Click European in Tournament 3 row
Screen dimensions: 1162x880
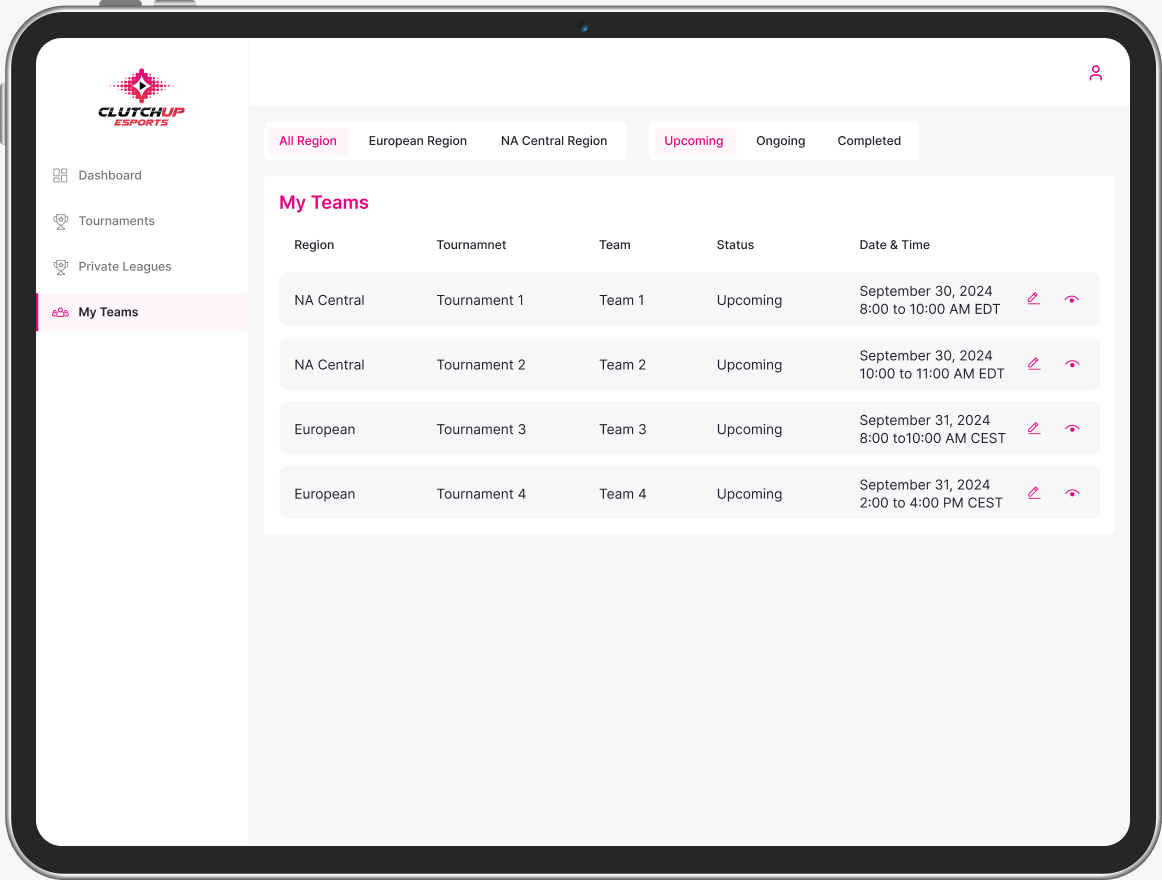[x=325, y=429]
